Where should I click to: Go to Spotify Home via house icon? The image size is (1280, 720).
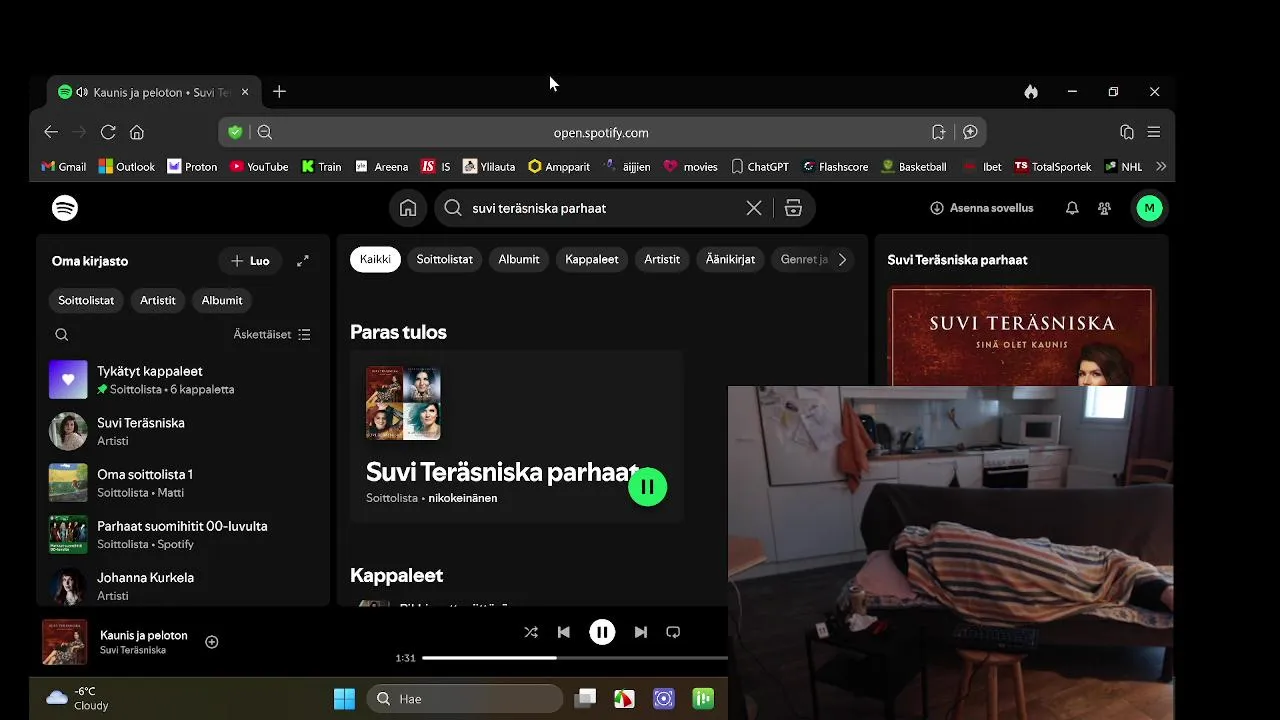408,208
